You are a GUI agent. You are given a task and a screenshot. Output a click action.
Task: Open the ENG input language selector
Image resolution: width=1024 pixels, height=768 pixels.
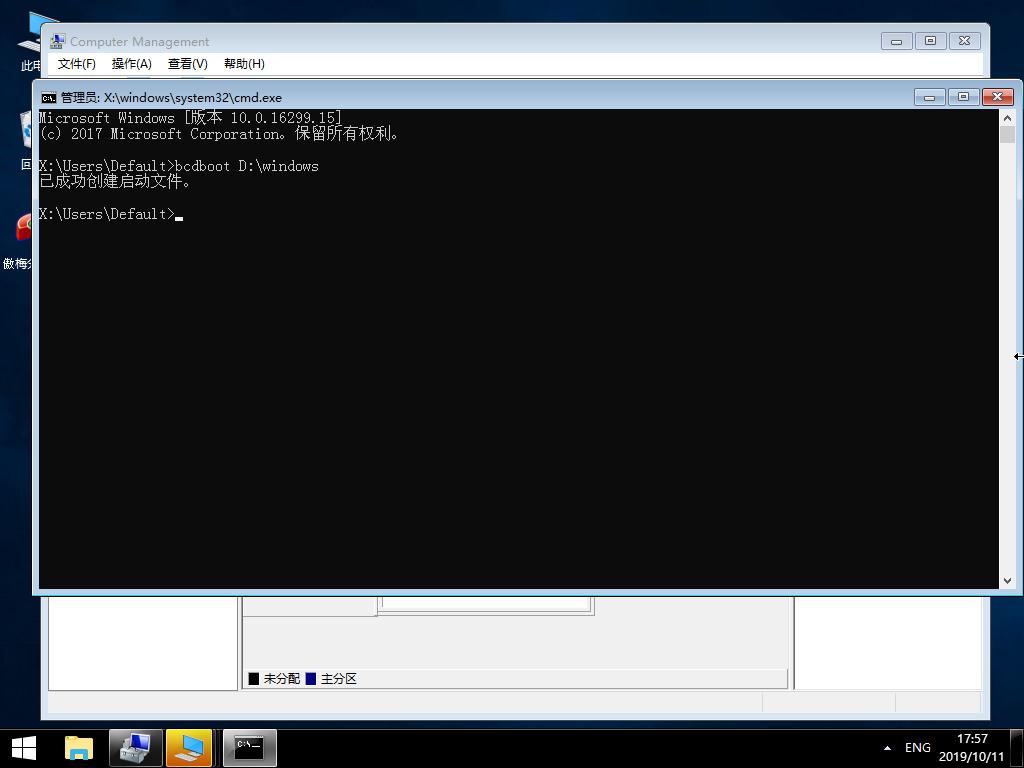917,748
